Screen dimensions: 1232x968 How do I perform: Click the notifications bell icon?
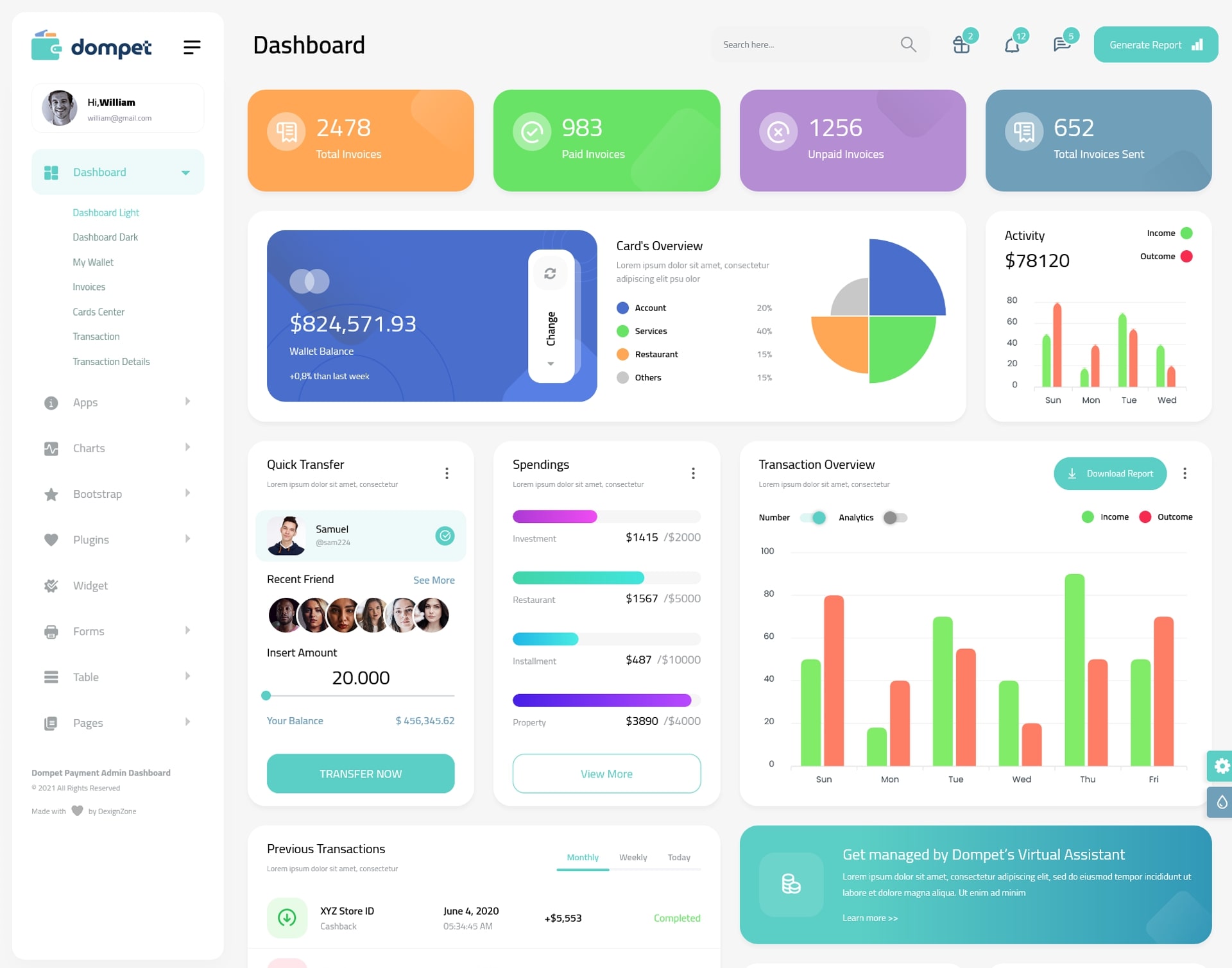point(1012,44)
